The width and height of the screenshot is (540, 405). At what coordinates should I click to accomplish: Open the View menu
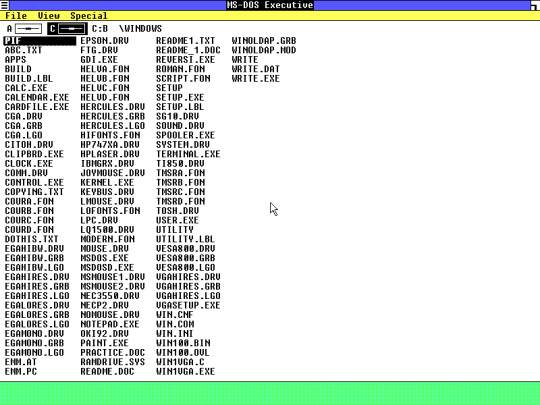coord(49,15)
